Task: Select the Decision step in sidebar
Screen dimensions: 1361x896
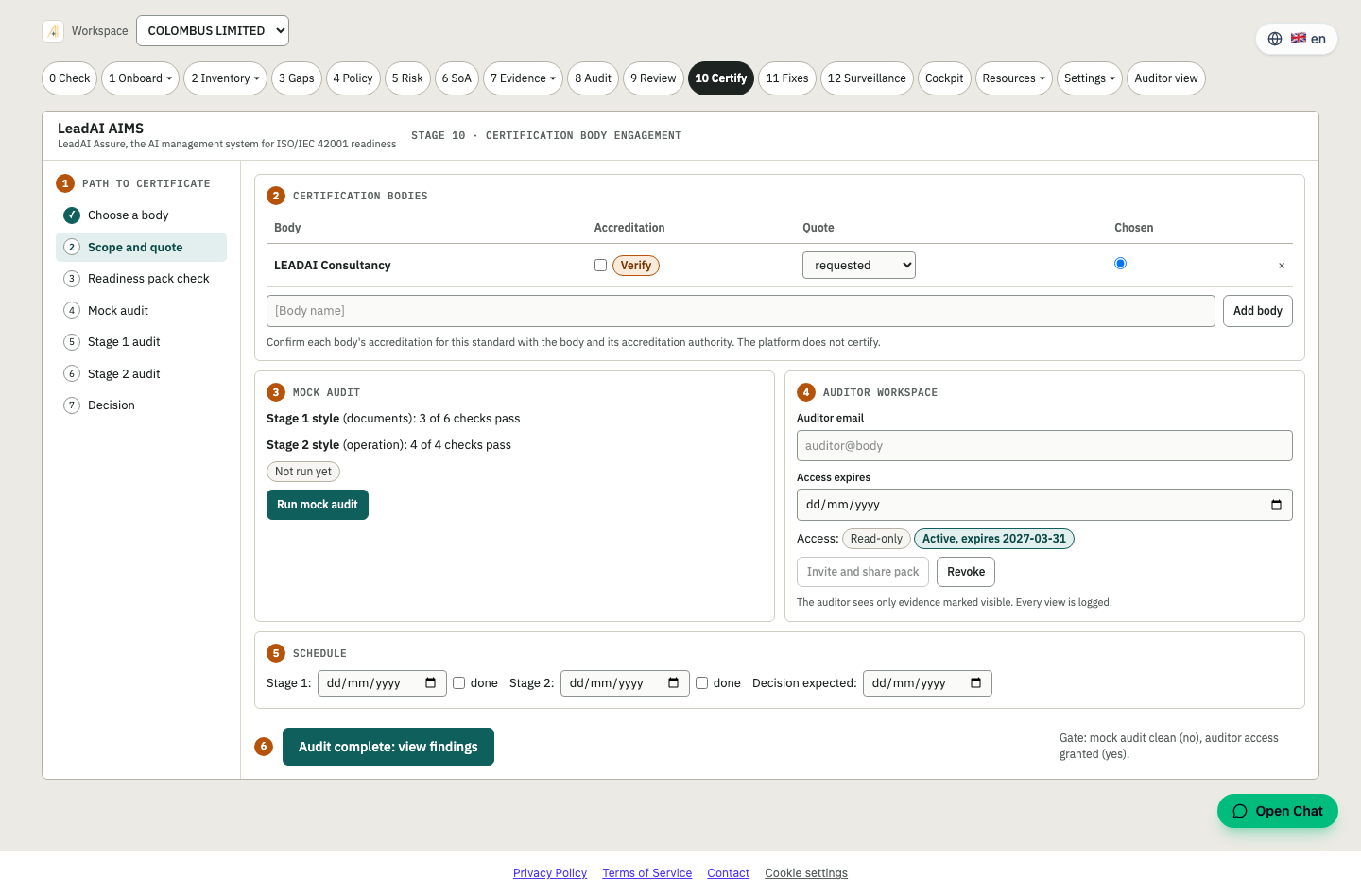Action: 141,405
